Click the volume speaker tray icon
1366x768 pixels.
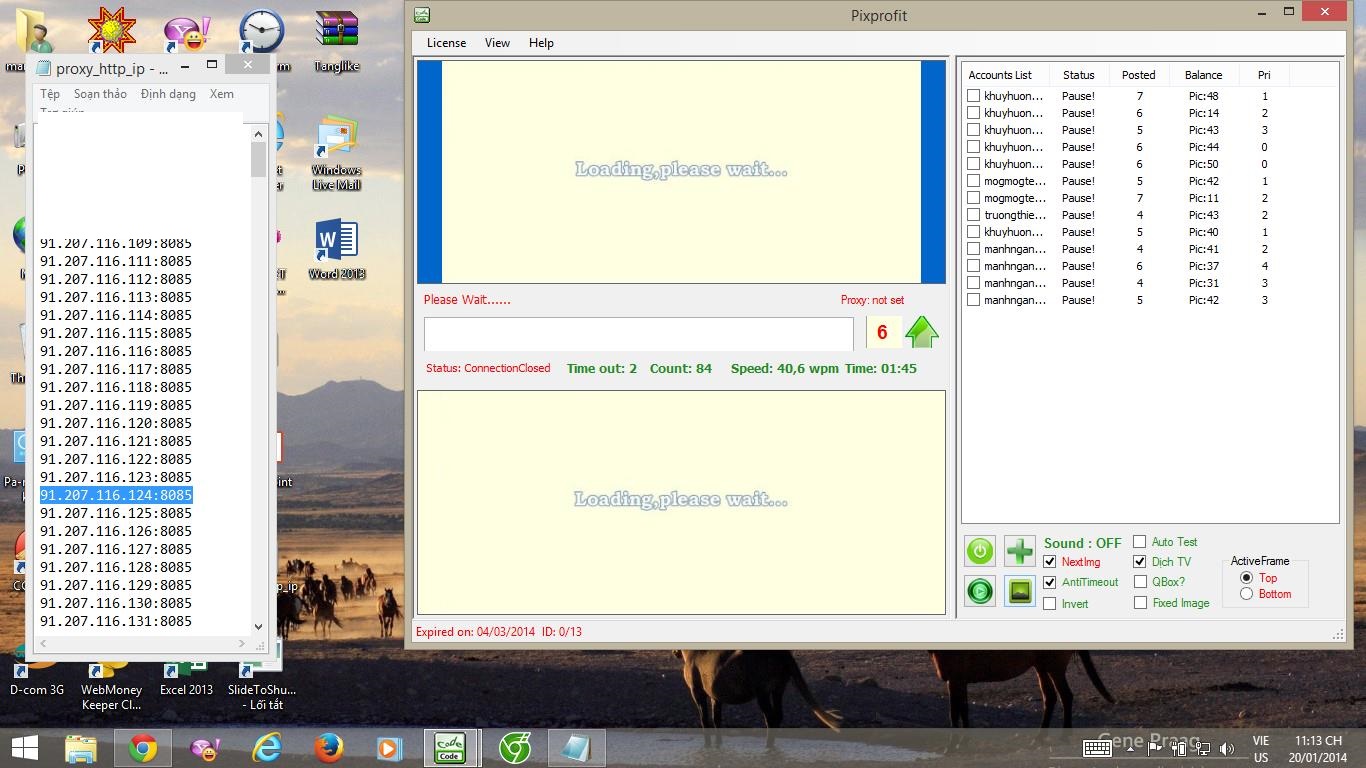(x=1226, y=748)
